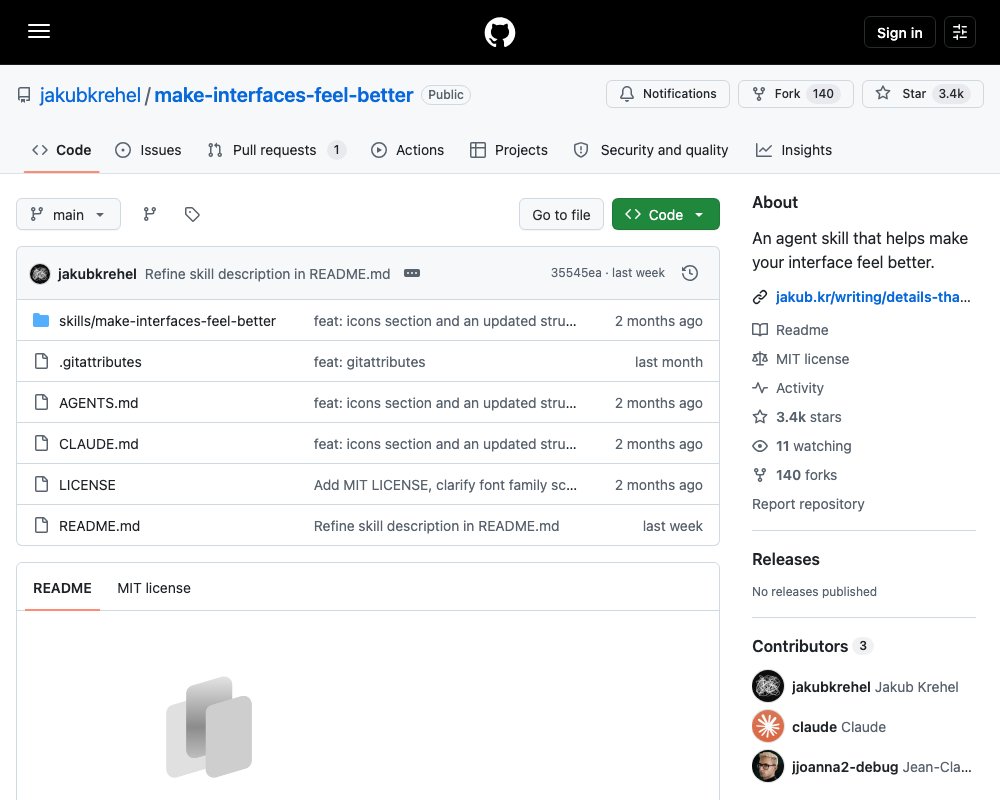Click jakubkrehel avatar in latest commit row
1000x800 pixels.
click(40, 274)
